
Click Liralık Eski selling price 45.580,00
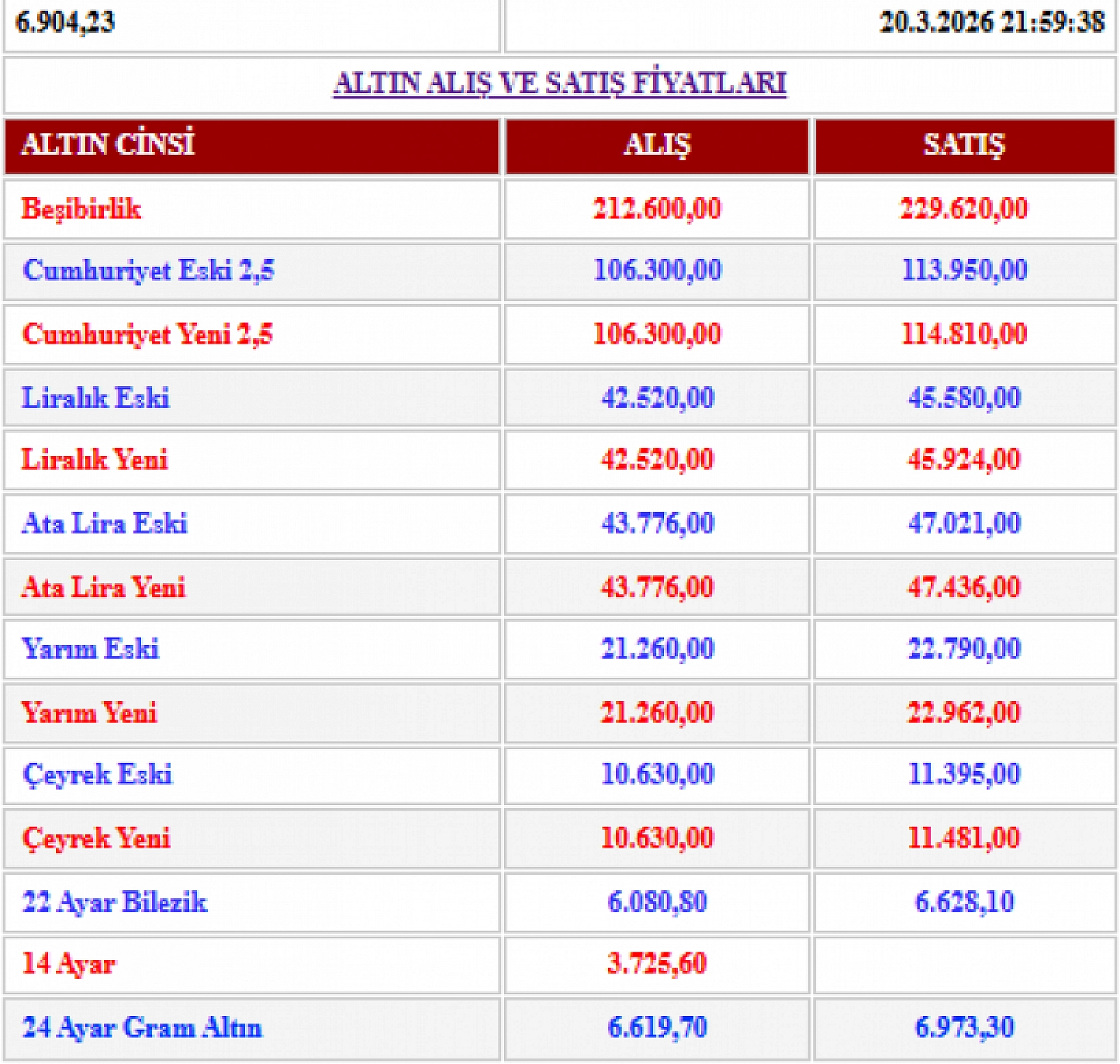coord(965,398)
